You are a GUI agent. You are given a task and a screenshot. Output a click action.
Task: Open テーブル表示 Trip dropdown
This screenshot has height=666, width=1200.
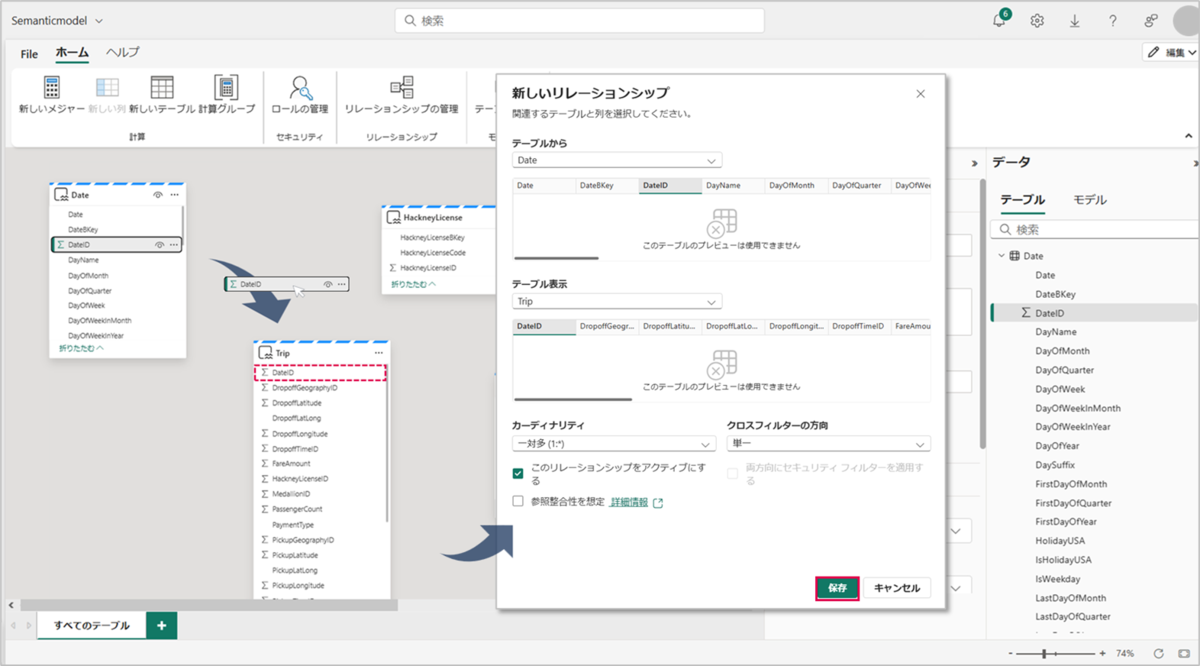(617, 301)
